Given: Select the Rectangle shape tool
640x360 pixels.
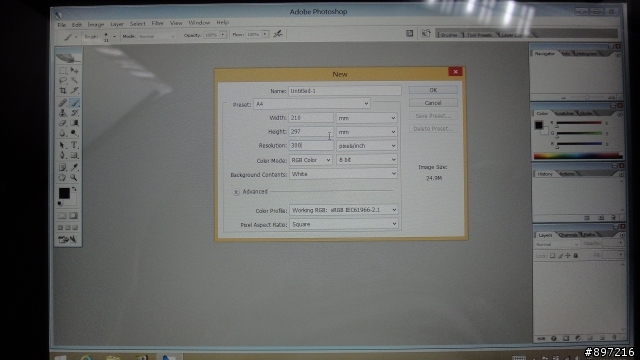Looking at the screenshot, I should pyautogui.click(x=74, y=155).
